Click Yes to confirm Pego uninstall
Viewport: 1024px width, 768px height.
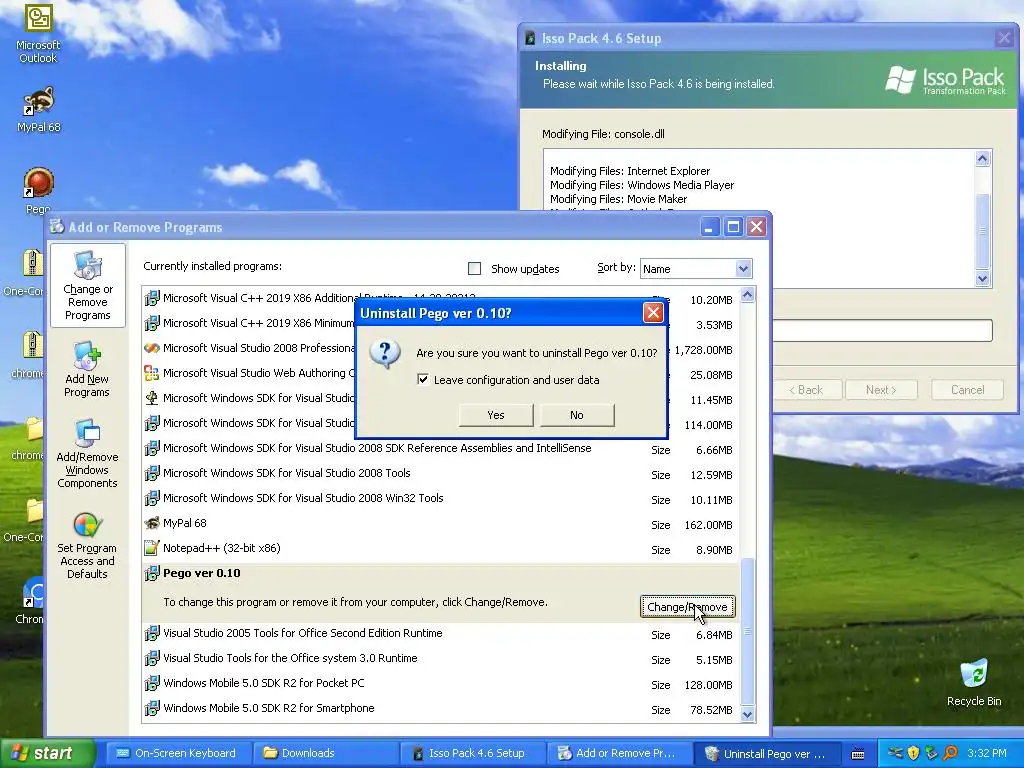[496, 415]
